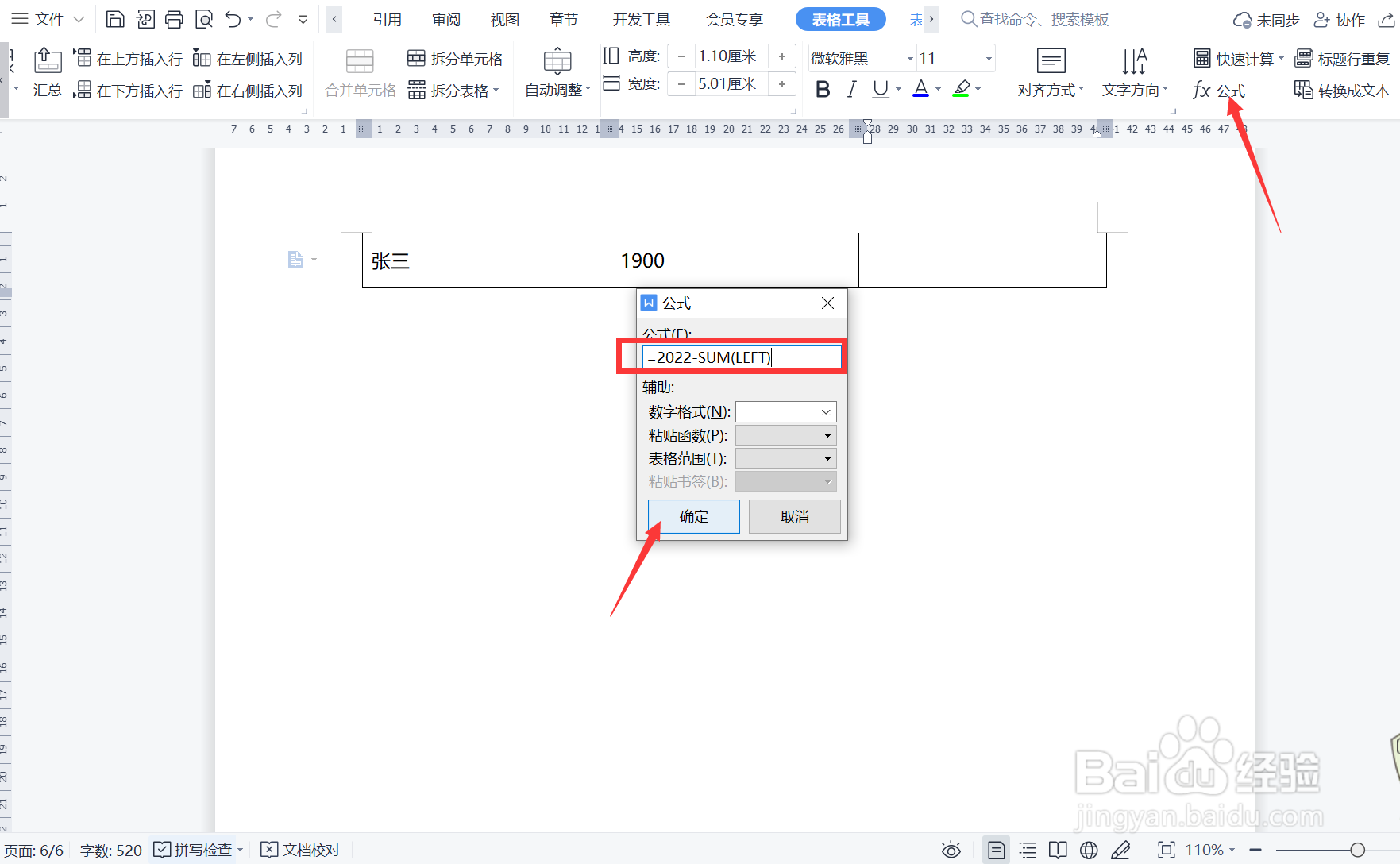Click the table cell containing 1900
1400x864 pixels.
(735, 260)
